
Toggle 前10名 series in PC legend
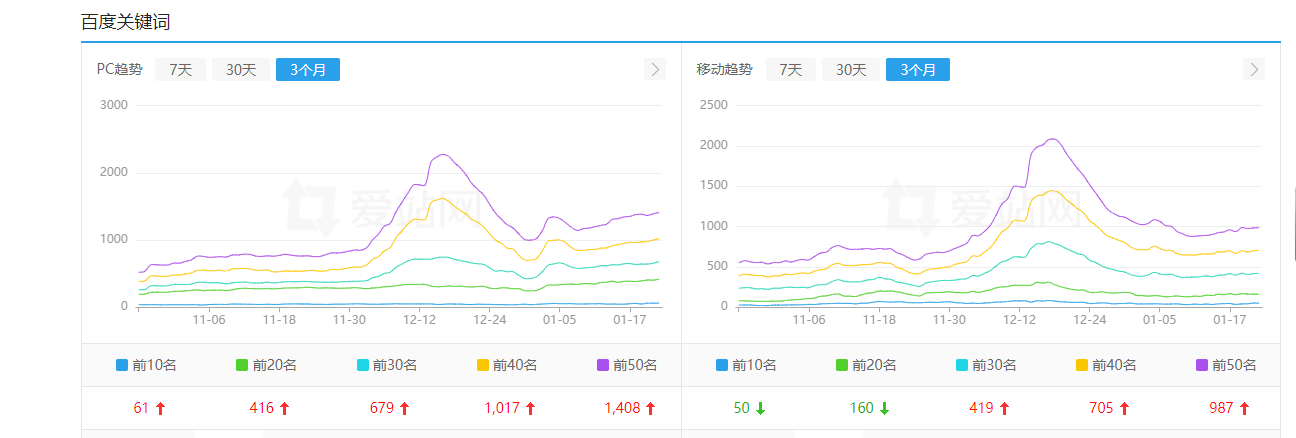(x=146, y=365)
